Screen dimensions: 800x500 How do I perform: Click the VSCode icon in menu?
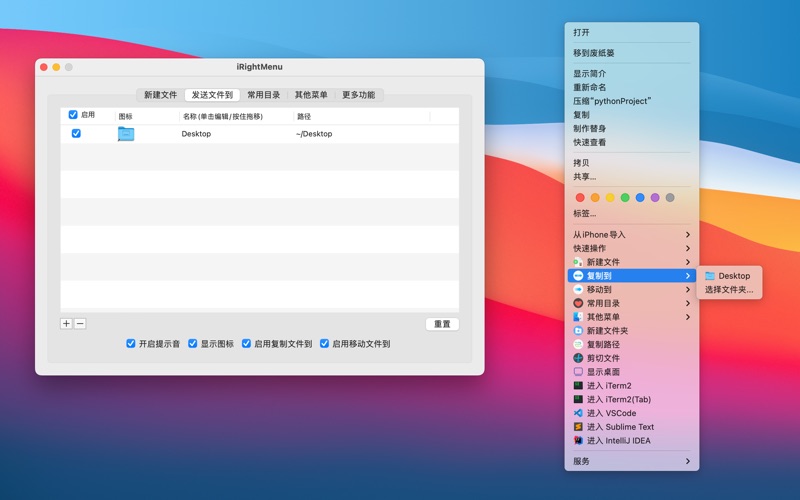point(578,413)
